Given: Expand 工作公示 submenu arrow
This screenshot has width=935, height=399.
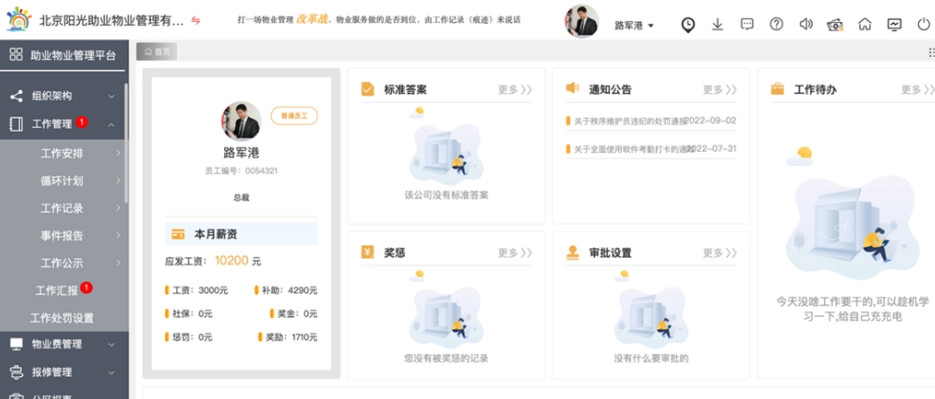Looking at the screenshot, I should point(118,263).
